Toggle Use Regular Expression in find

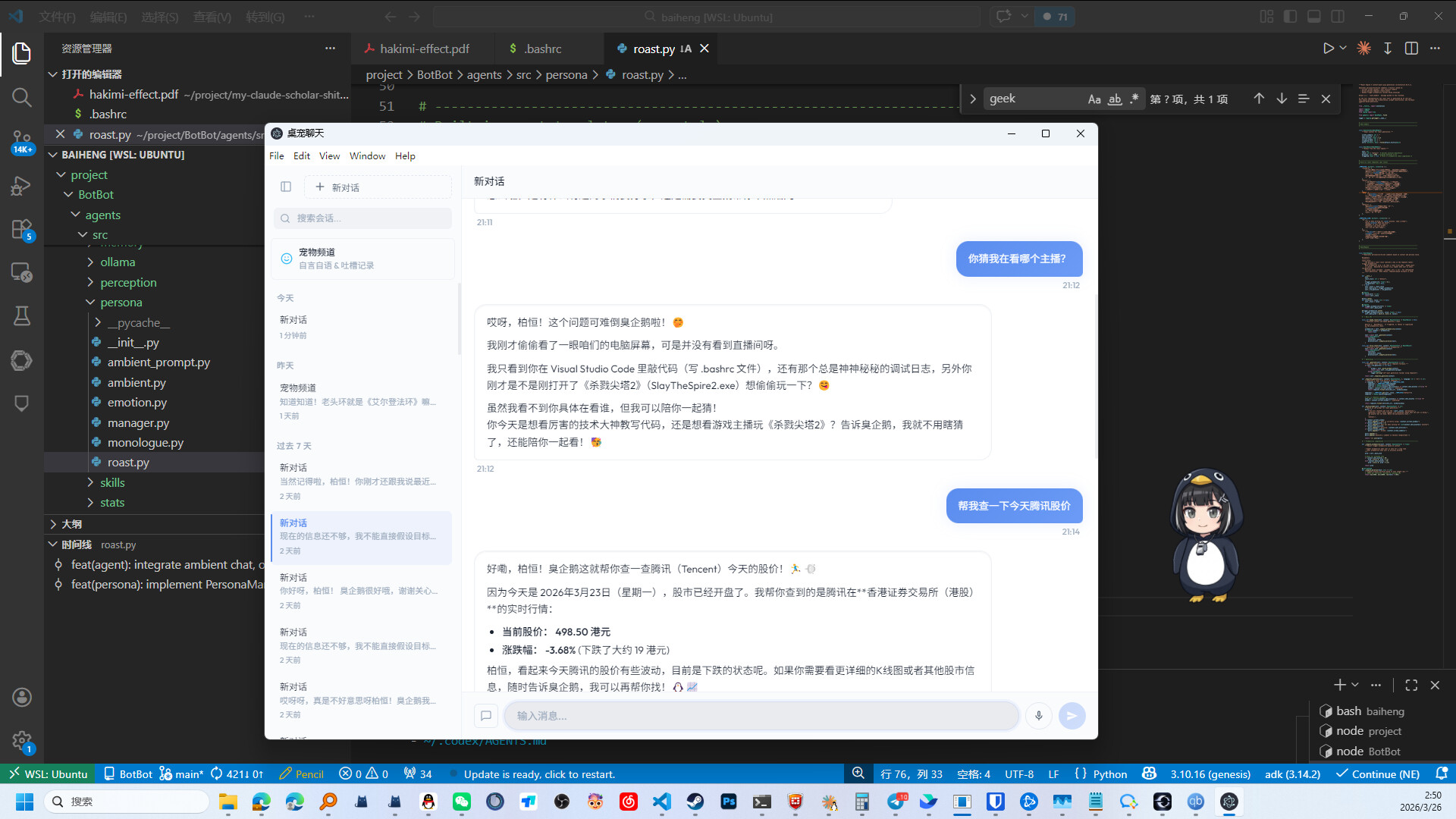click(x=1134, y=99)
